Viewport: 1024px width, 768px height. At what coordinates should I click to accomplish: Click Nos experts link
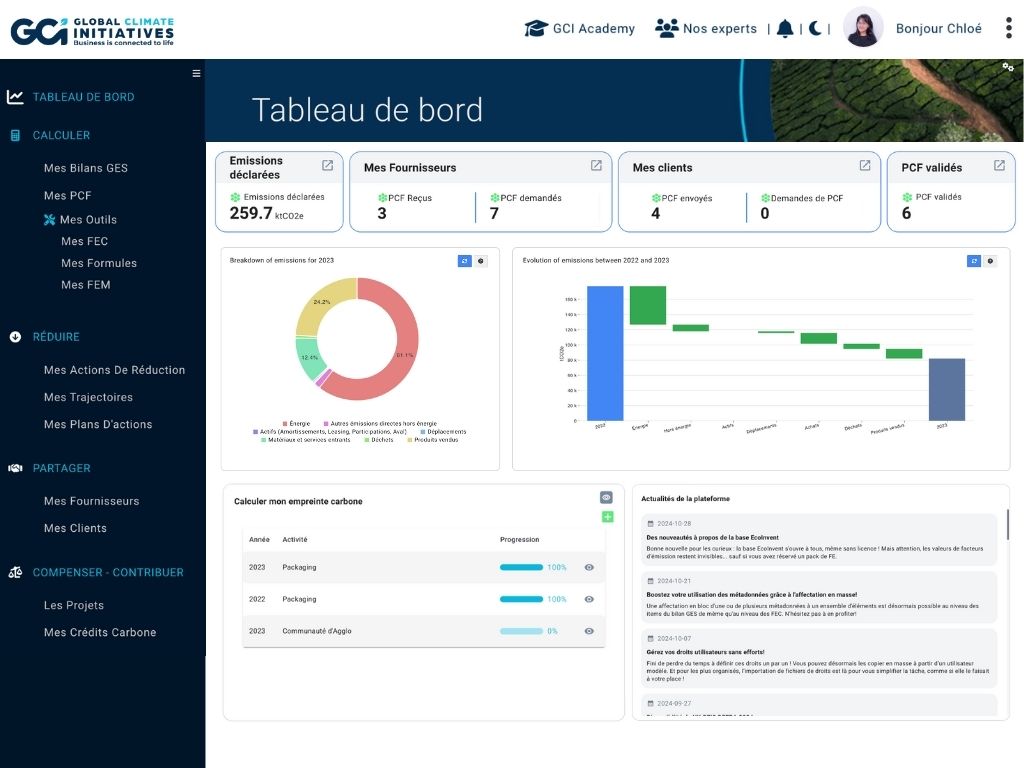(706, 28)
